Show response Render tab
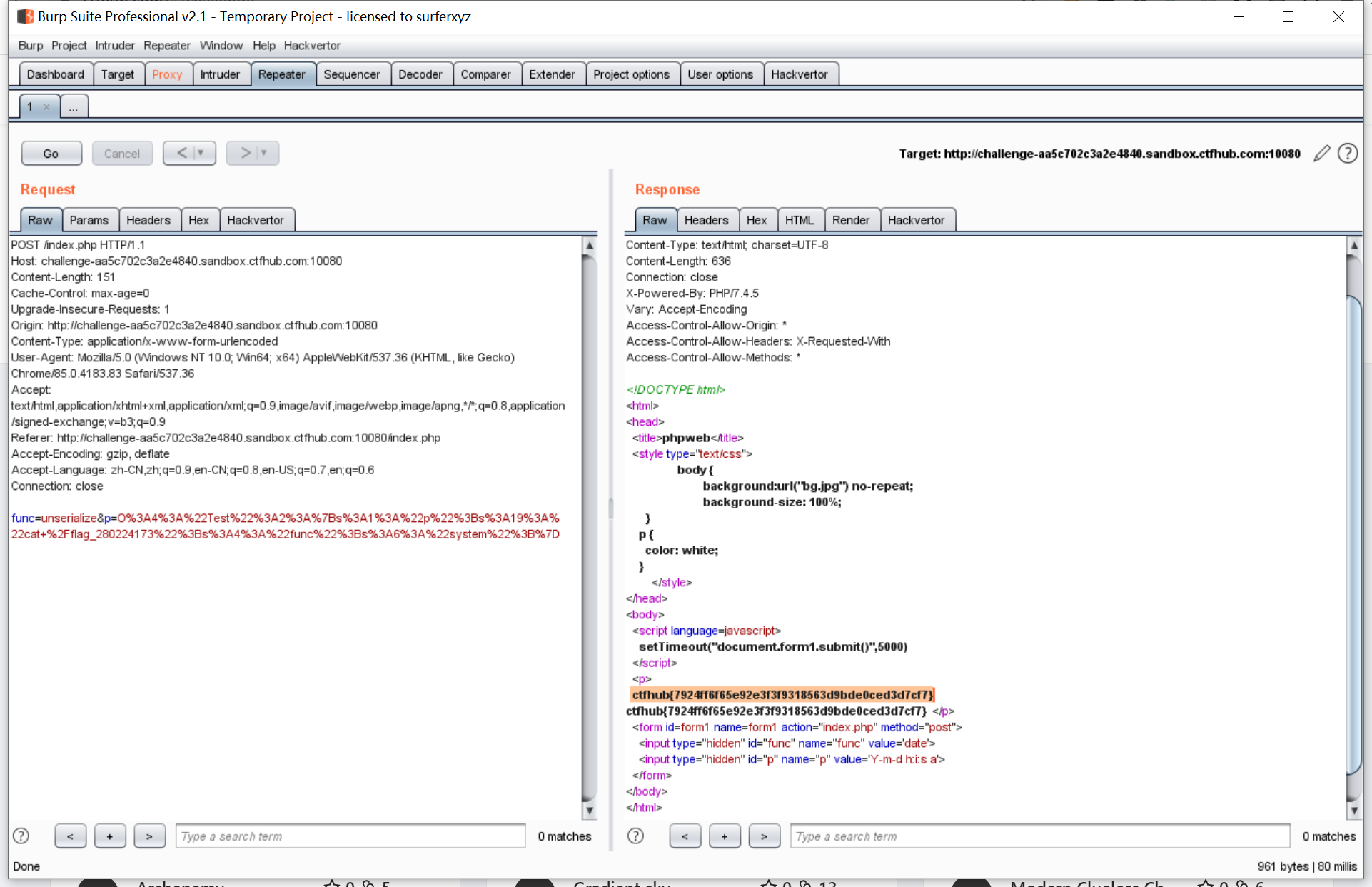 tap(851, 220)
